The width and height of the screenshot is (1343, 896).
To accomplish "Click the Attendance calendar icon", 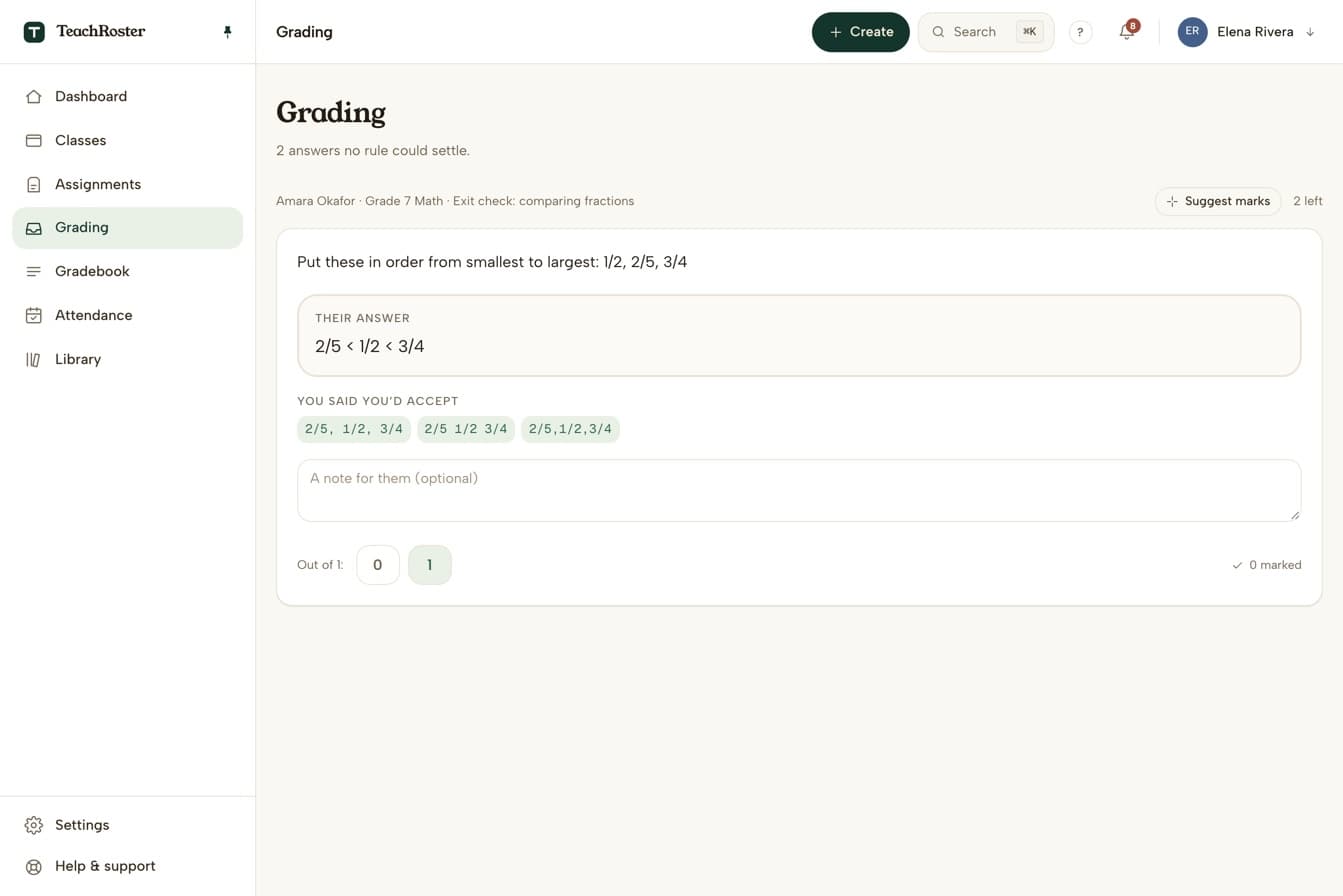I will [x=34, y=316].
